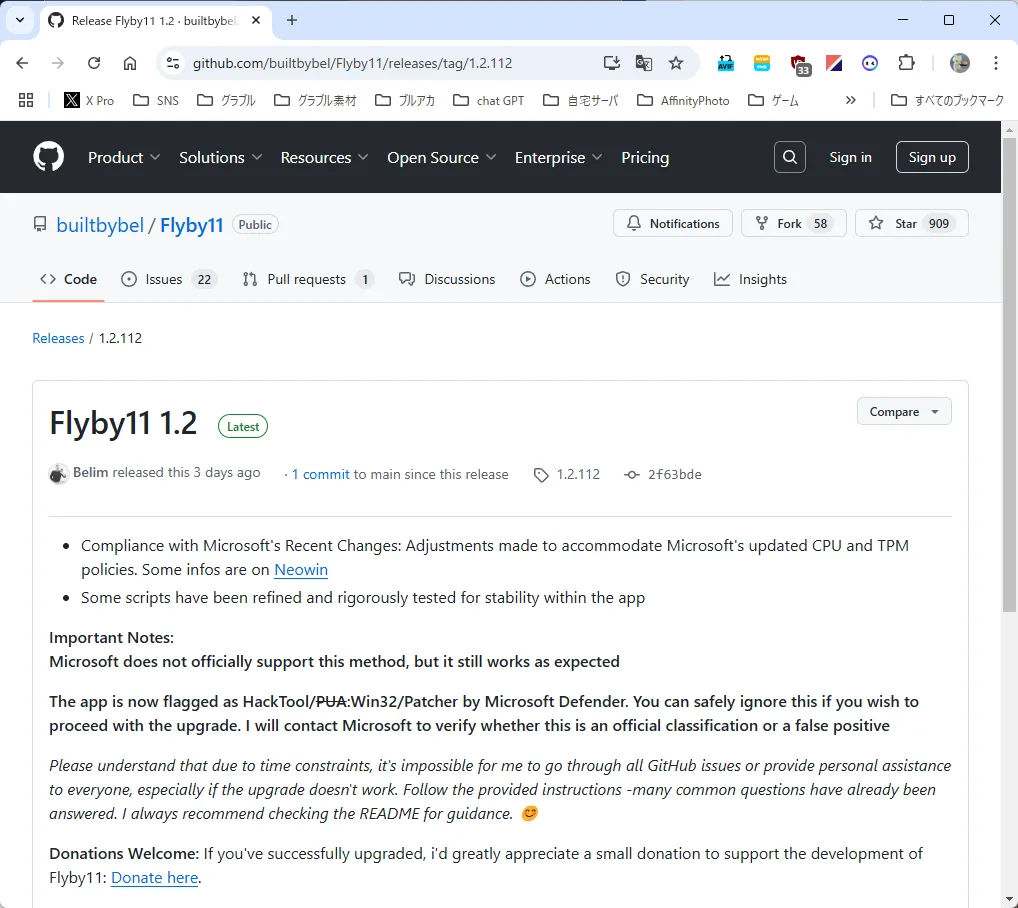
Task: Open すべてのブックマーク folder
Action: pyautogui.click(x=947, y=100)
